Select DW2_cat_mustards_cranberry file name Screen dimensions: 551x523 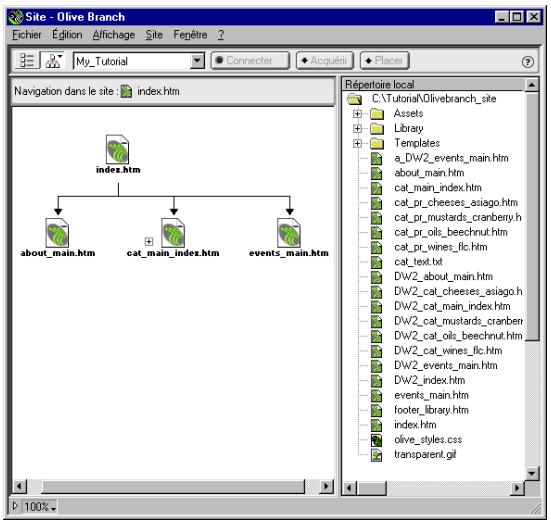(x=458, y=321)
